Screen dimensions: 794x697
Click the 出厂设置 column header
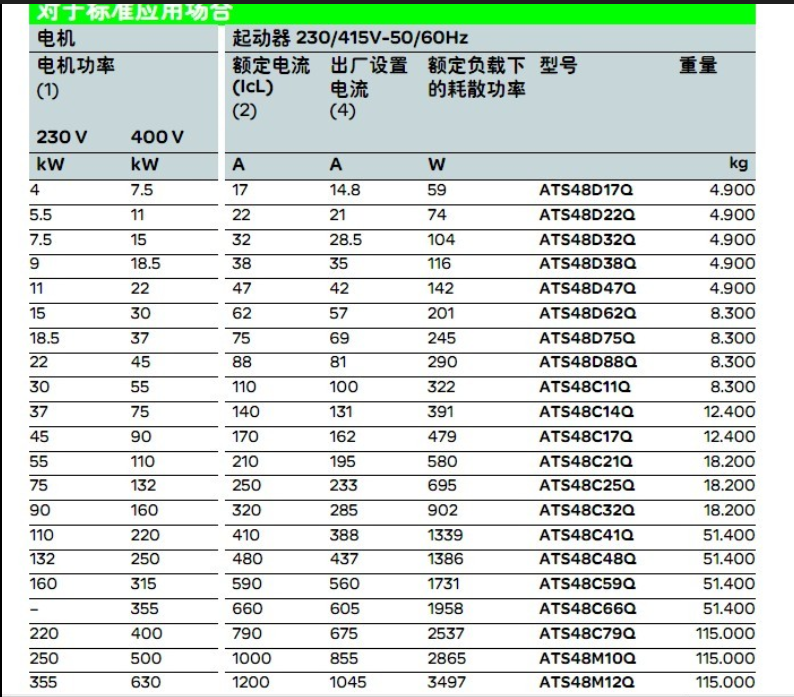click(x=369, y=66)
